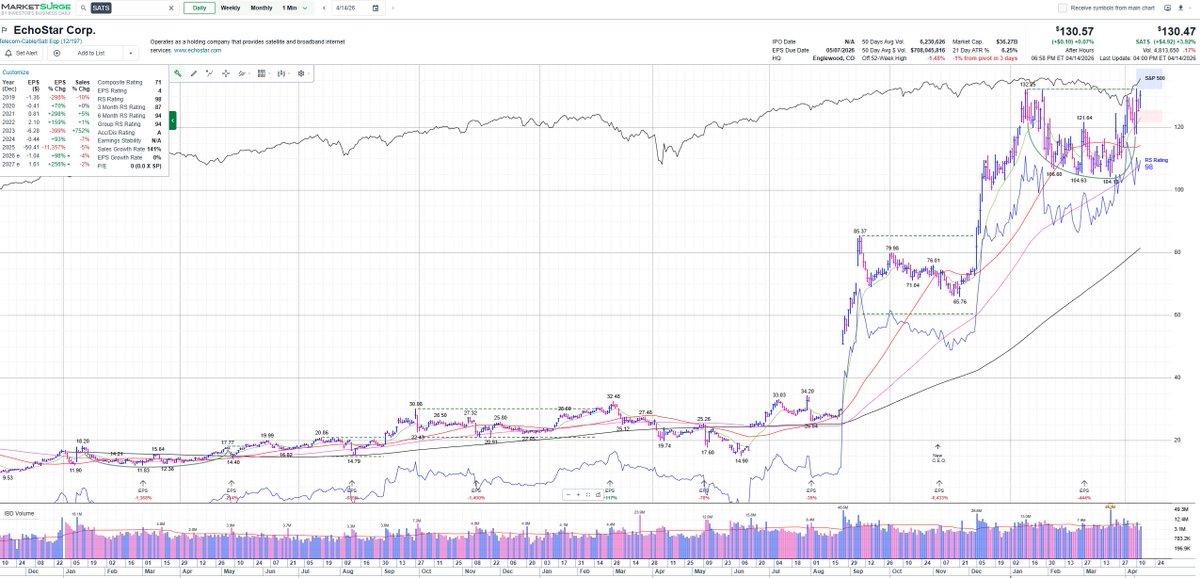Click the search magnifier icon
Image resolution: width=1200 pixels, height=578 pixels.
point(83,8)
